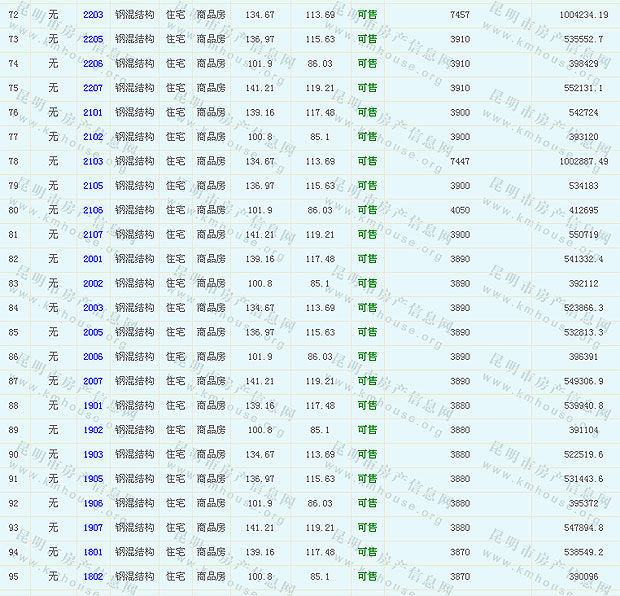620x596 pixels.
Task: Open room 2001 link
Action: [x=92, y=259]
